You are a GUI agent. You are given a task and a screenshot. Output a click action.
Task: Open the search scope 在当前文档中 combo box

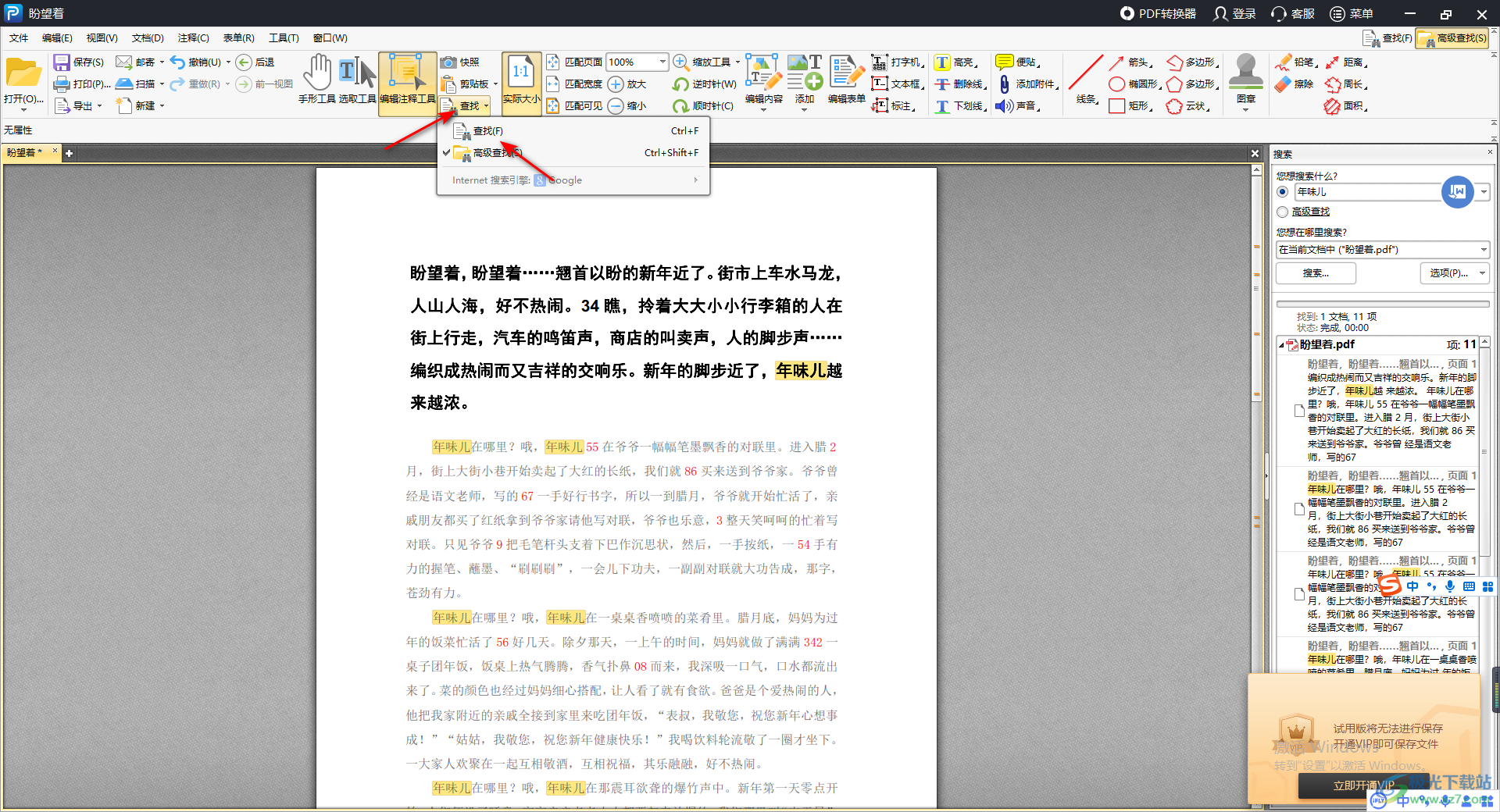(x=1383, y=250)
